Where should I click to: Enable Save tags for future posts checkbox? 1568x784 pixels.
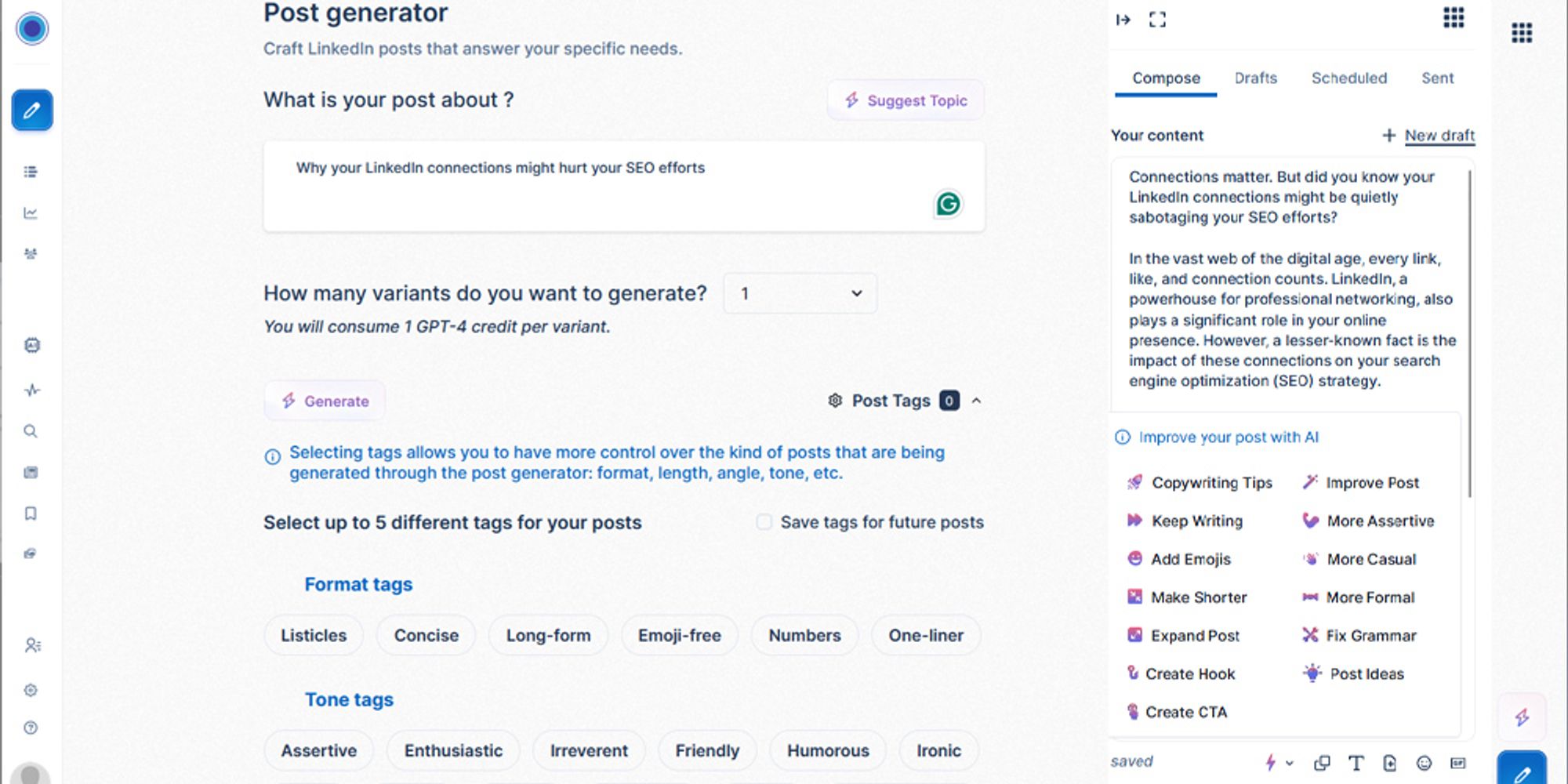764,522
